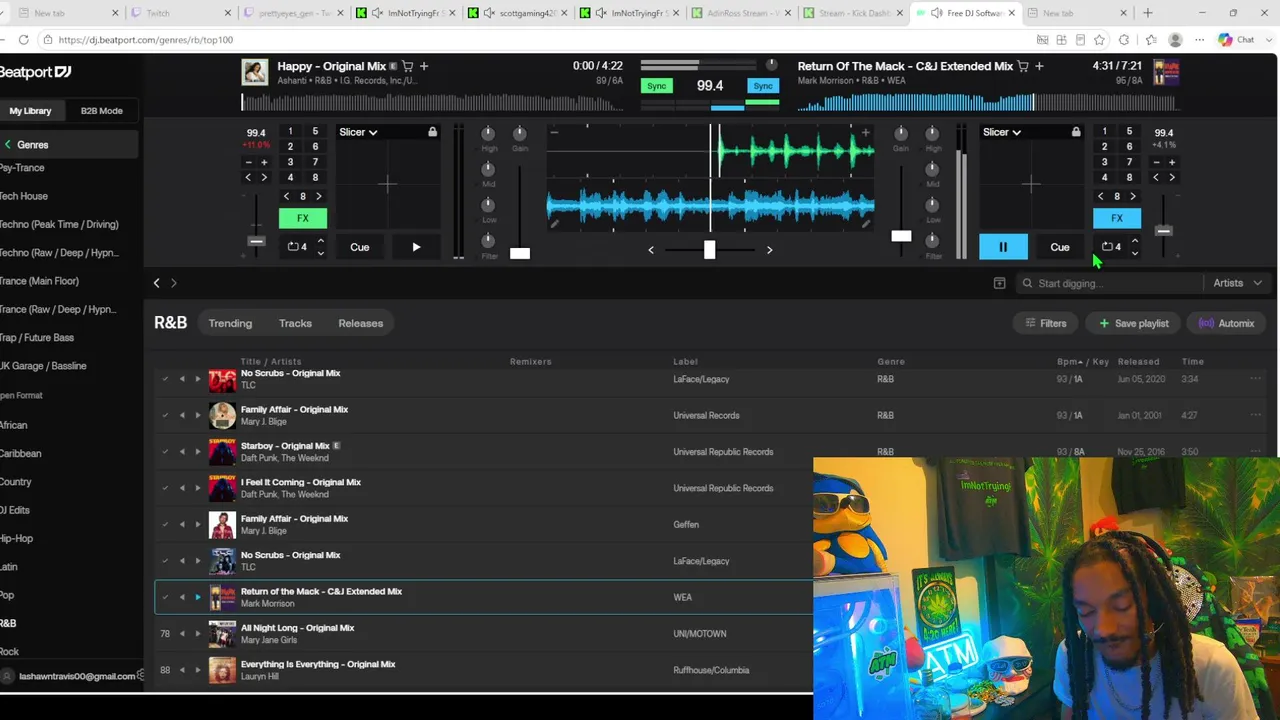The height and width of the screenshot is (720, 1280).
Task: Toggle right deck loop 4 button
Action: point(1111,247)
